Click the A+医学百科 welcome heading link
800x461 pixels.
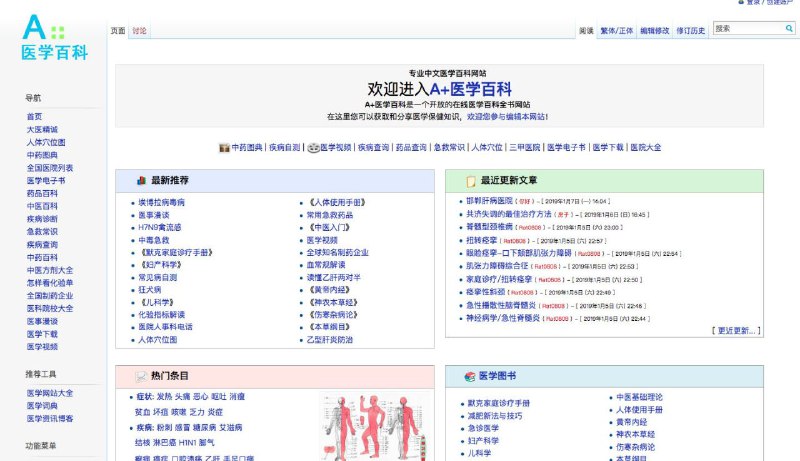pos(470,89)
